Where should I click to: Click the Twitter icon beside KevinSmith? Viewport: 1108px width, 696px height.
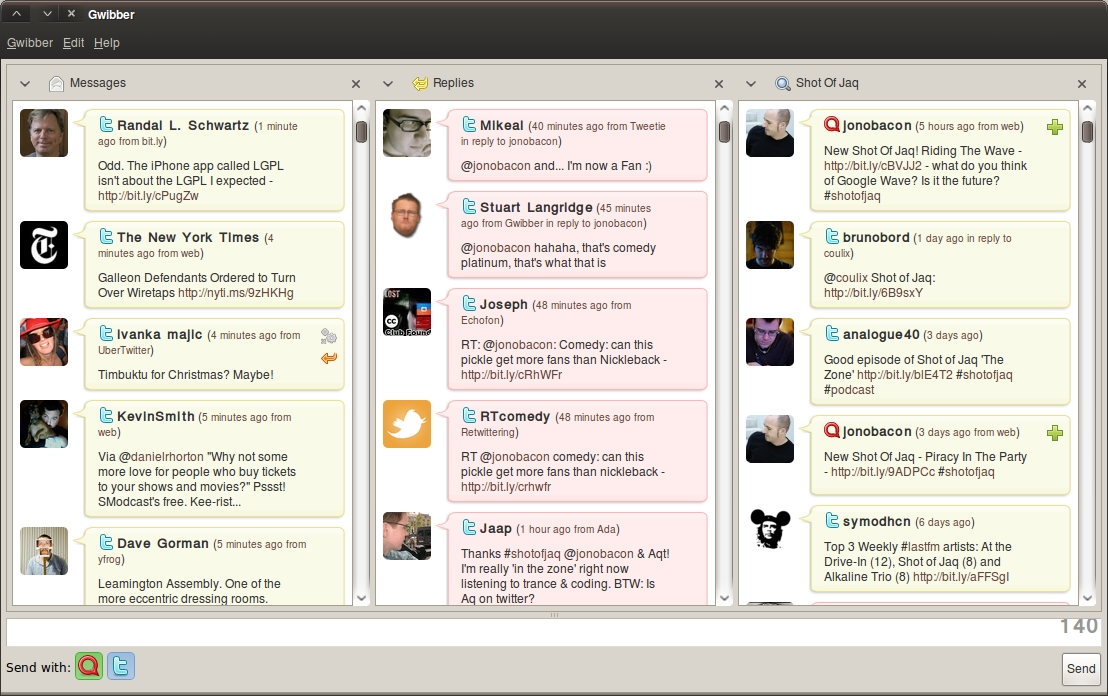(106, 415)
